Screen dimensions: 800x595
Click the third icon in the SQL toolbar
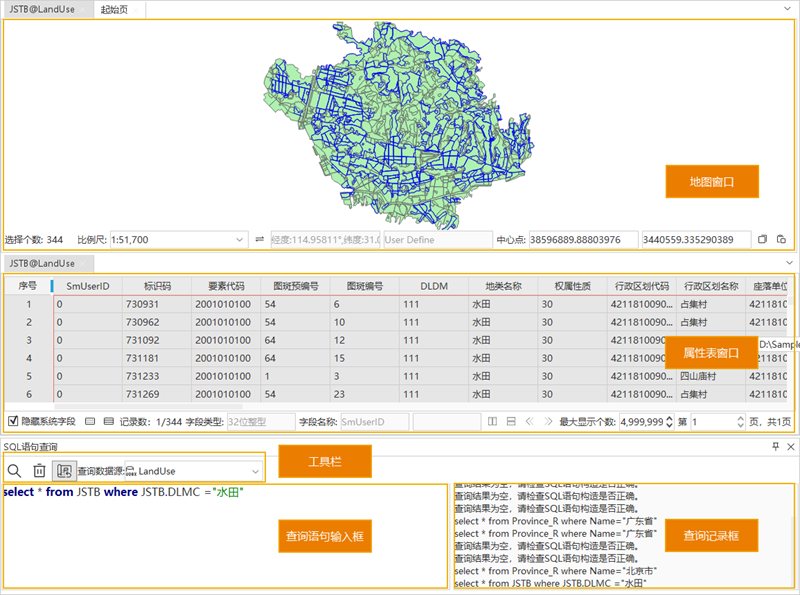click(64, 470)
